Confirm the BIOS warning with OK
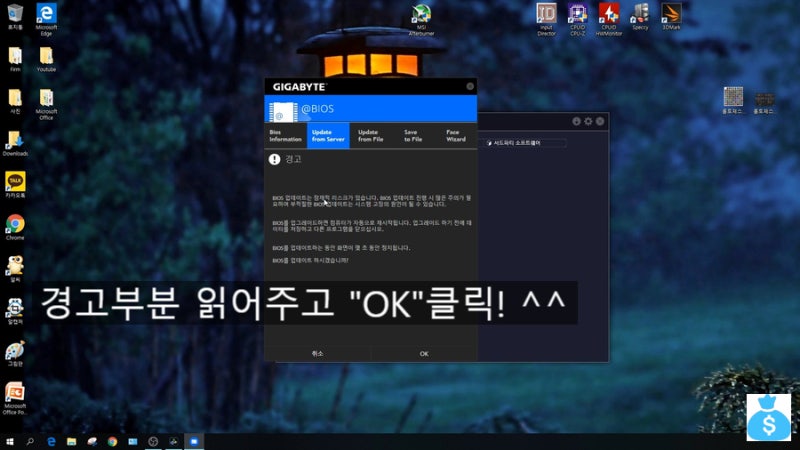800x450 pixels. click(424, 354)
